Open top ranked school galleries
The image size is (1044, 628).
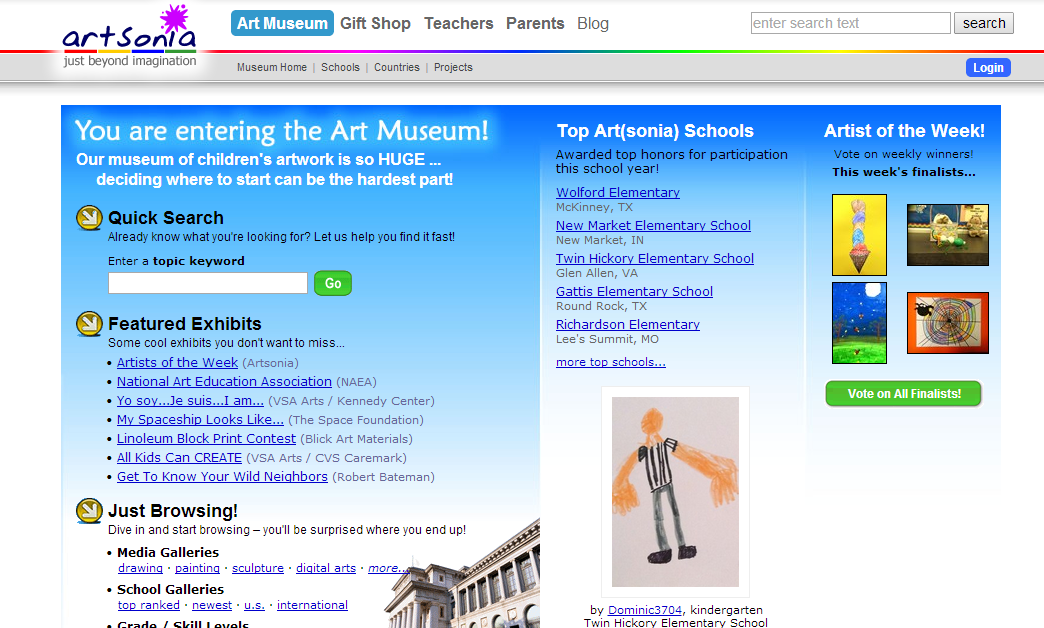pyautogui.click(x=148, y=605)
